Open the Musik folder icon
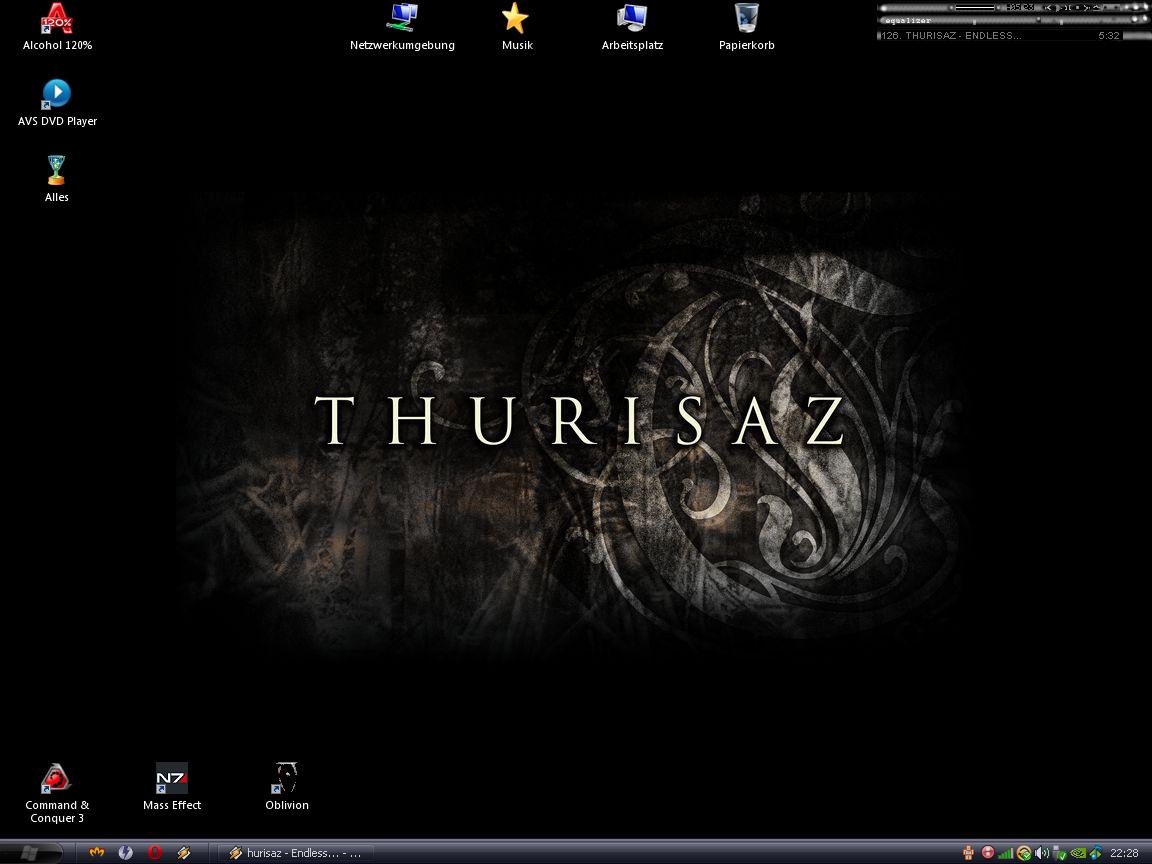 click(516, 19)
